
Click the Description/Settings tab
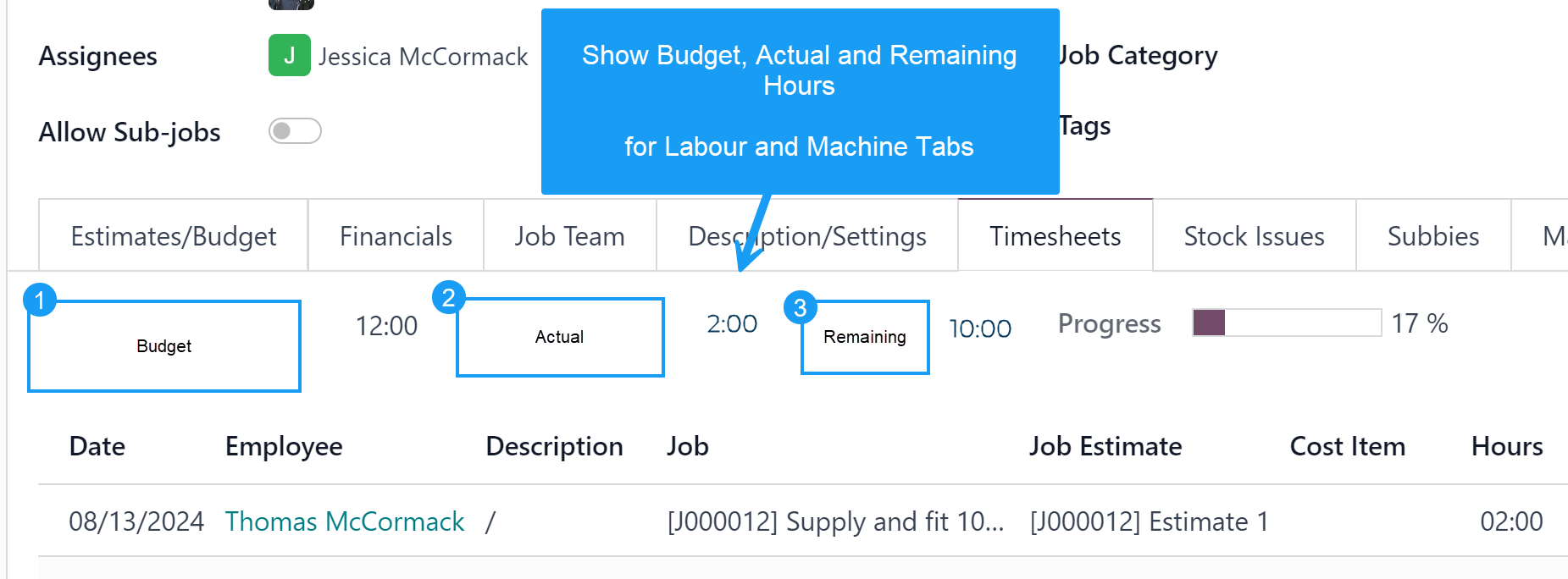tap(806, 236)
